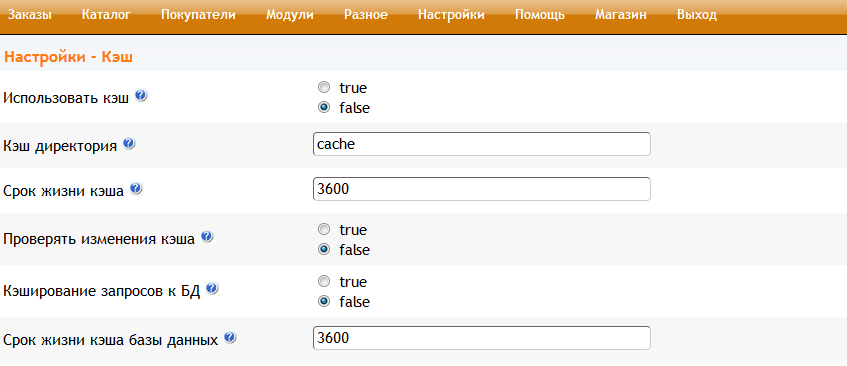Viewport: 847px width, 366px height.
Task: Open the Заказы menu
Action: tap(30, 15)
